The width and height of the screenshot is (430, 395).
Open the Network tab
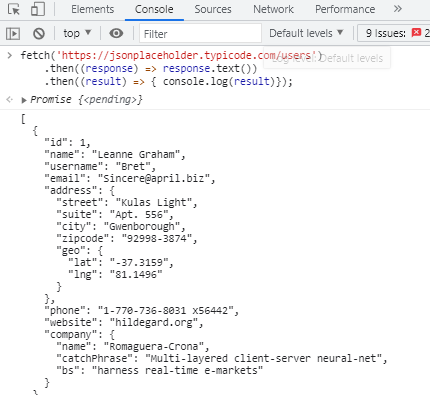click(273, 9)
